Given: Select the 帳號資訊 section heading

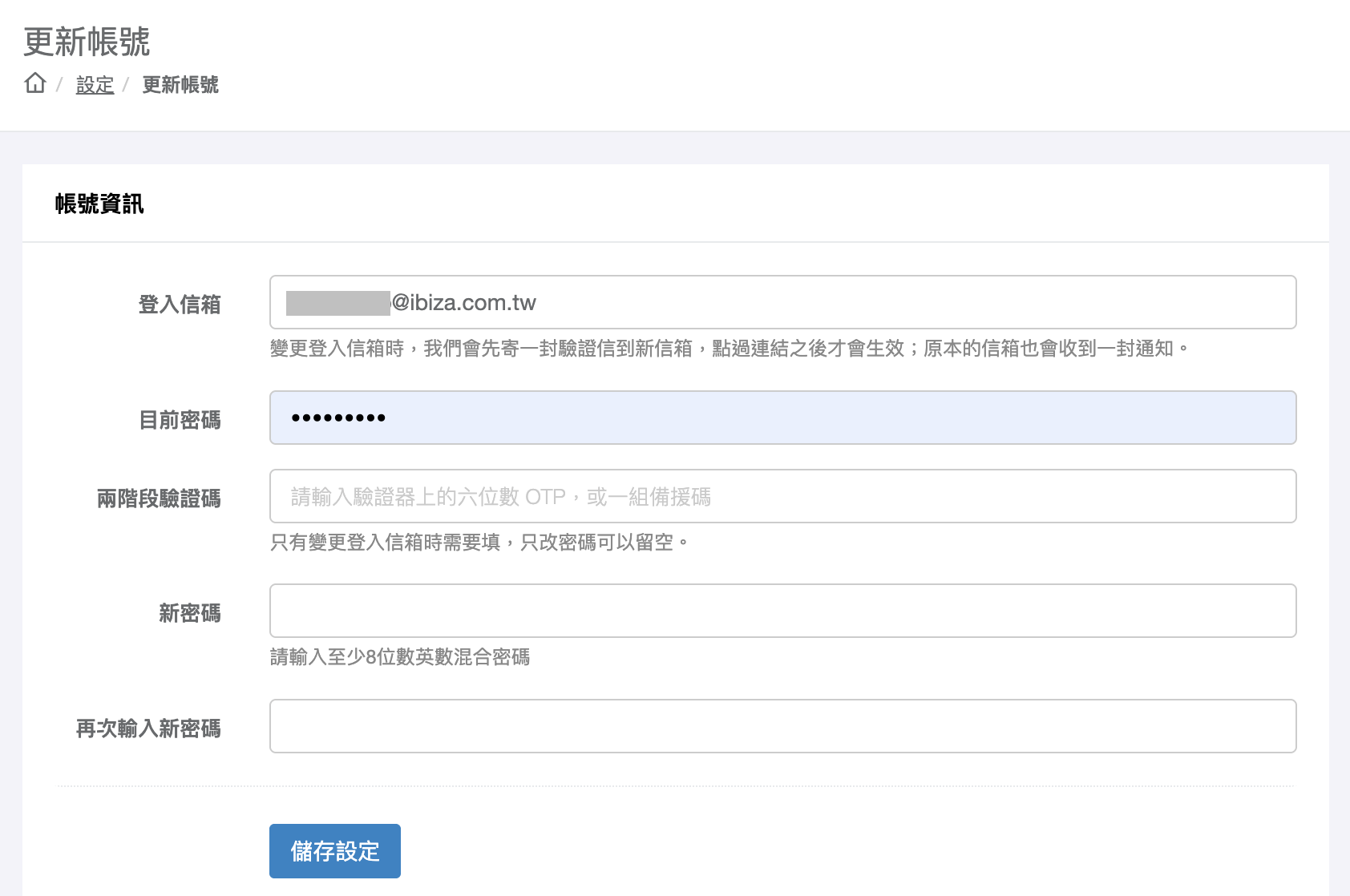Looking at the screenshot, I should click(99, 204).
